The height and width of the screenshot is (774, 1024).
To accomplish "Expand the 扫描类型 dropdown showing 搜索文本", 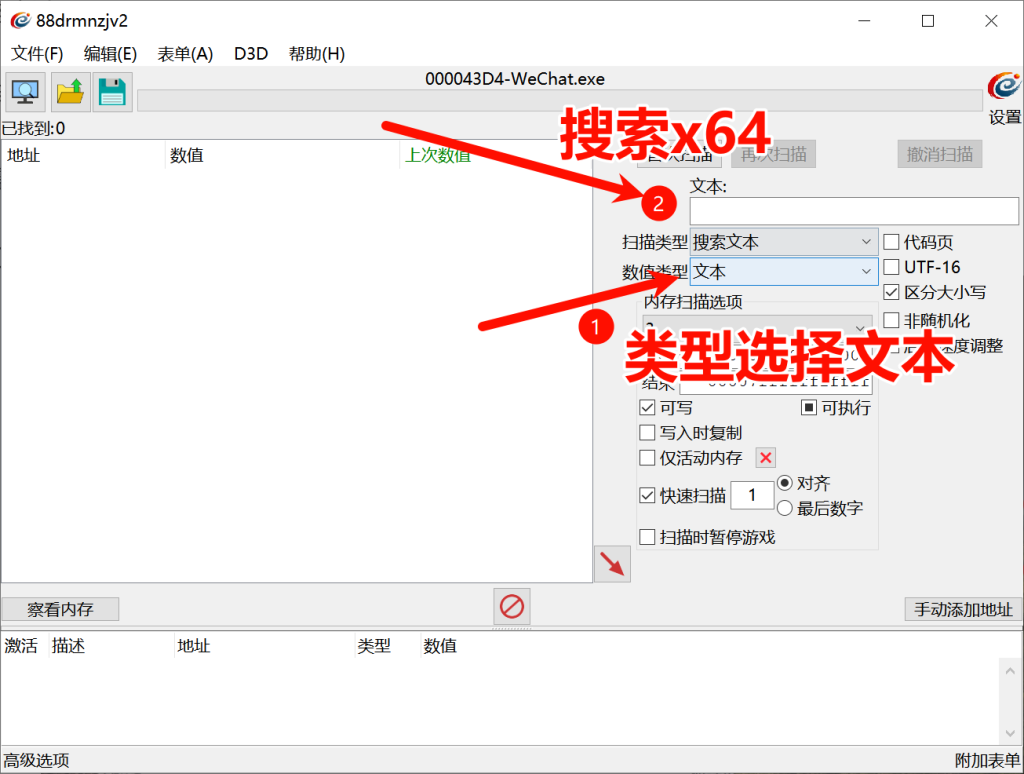I will [x=784, y=242].
